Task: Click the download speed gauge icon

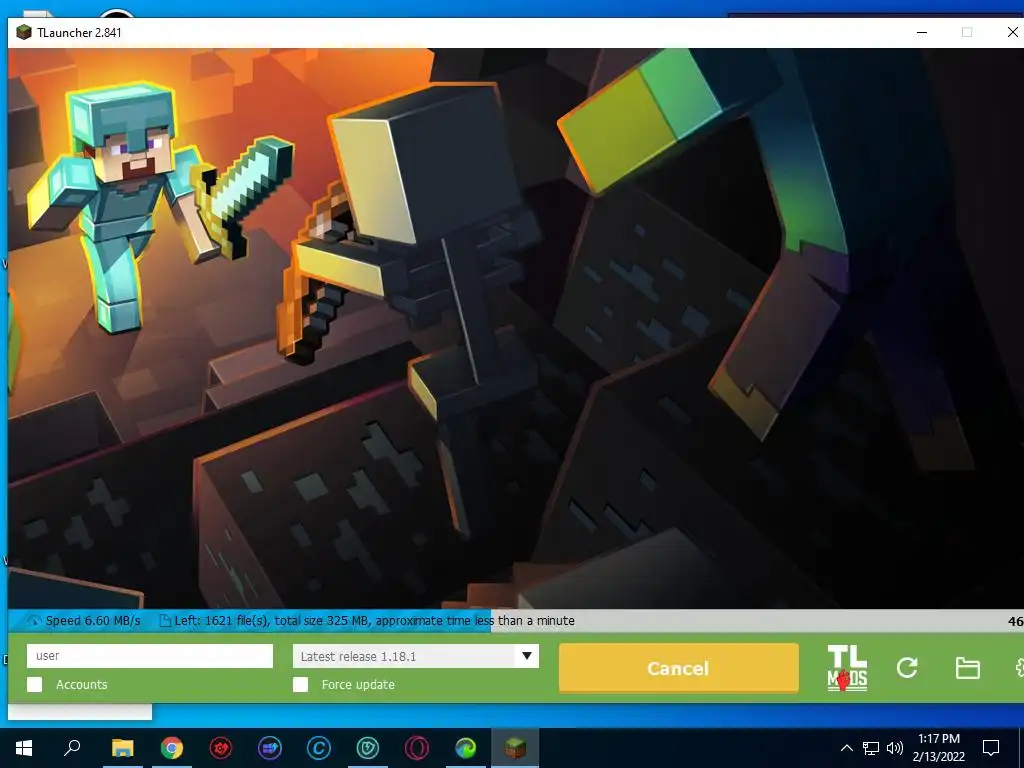Action: [x=33, y=620]
